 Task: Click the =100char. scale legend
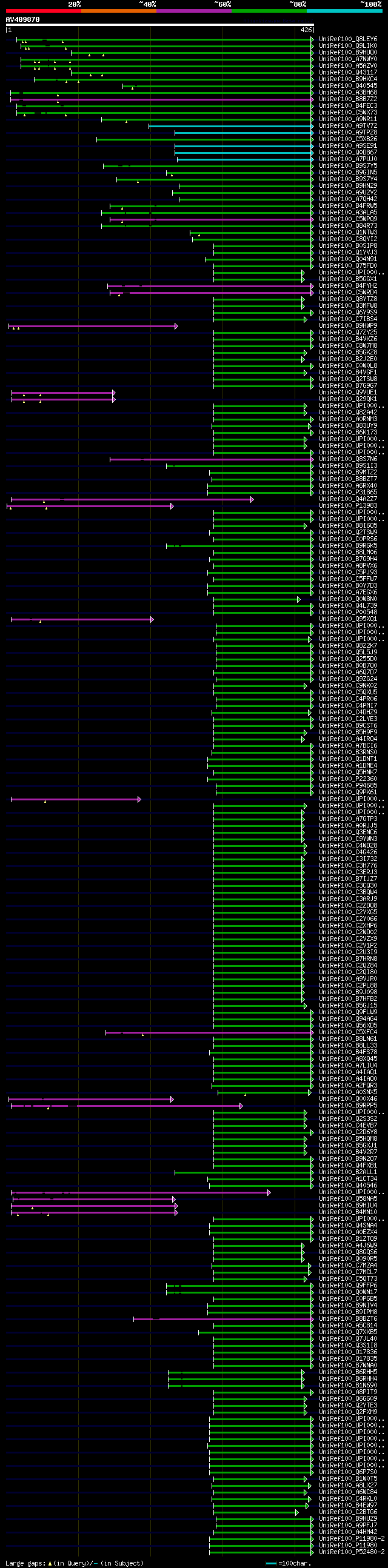[x=289, y=1563]
